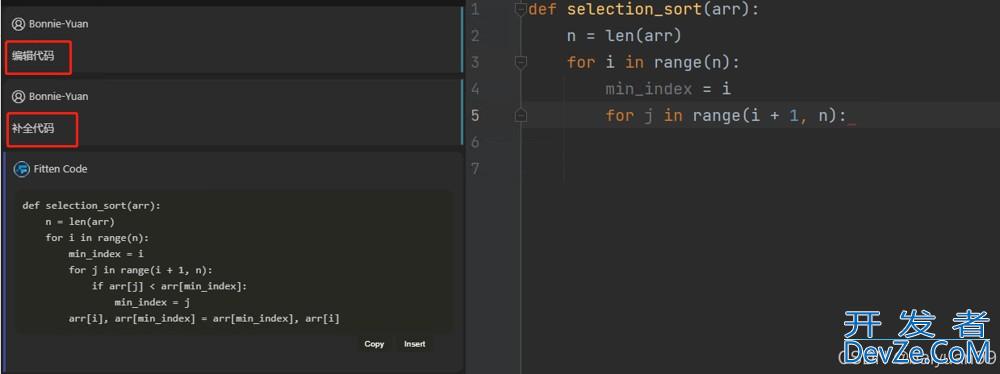Click the Insert button under the code block
The image size is (1000, 374).
415,344
